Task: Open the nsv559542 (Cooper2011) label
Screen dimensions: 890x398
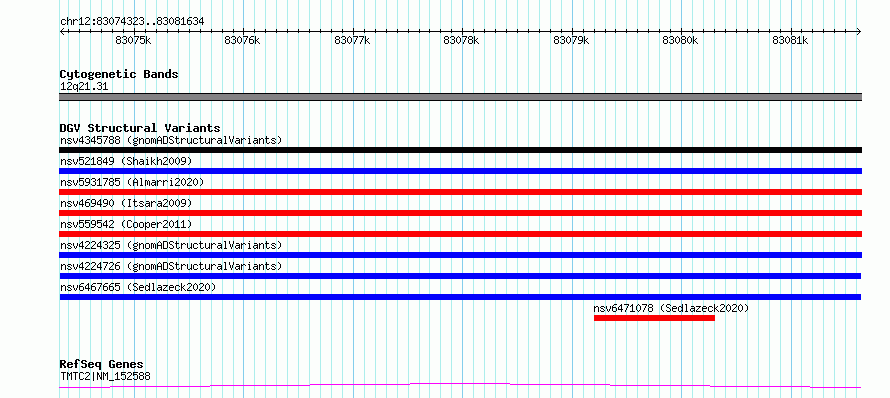Action: pos(126,224)
